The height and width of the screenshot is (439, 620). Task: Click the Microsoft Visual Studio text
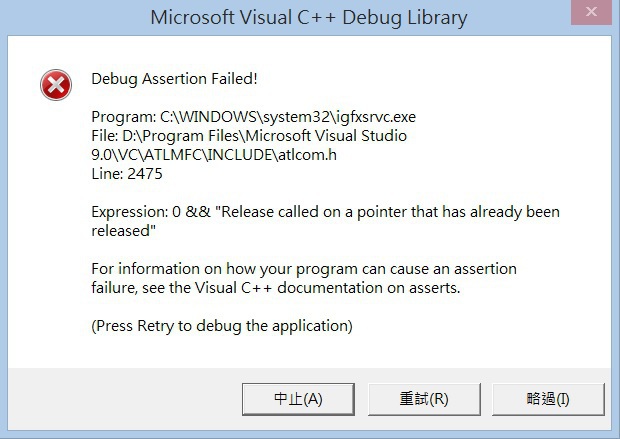(326, 136)
